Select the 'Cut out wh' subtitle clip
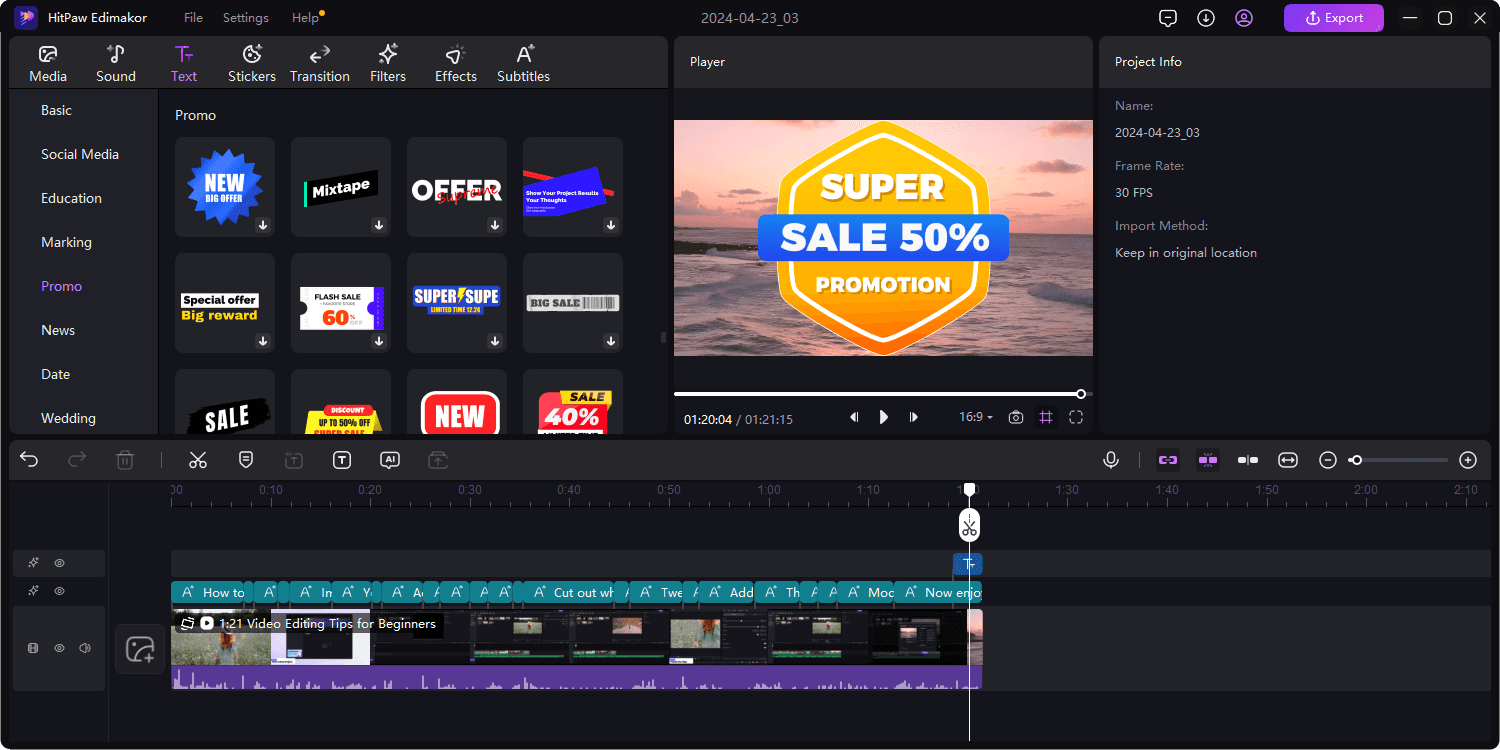This screenshot has height=750, width=1500. point(568,592)
